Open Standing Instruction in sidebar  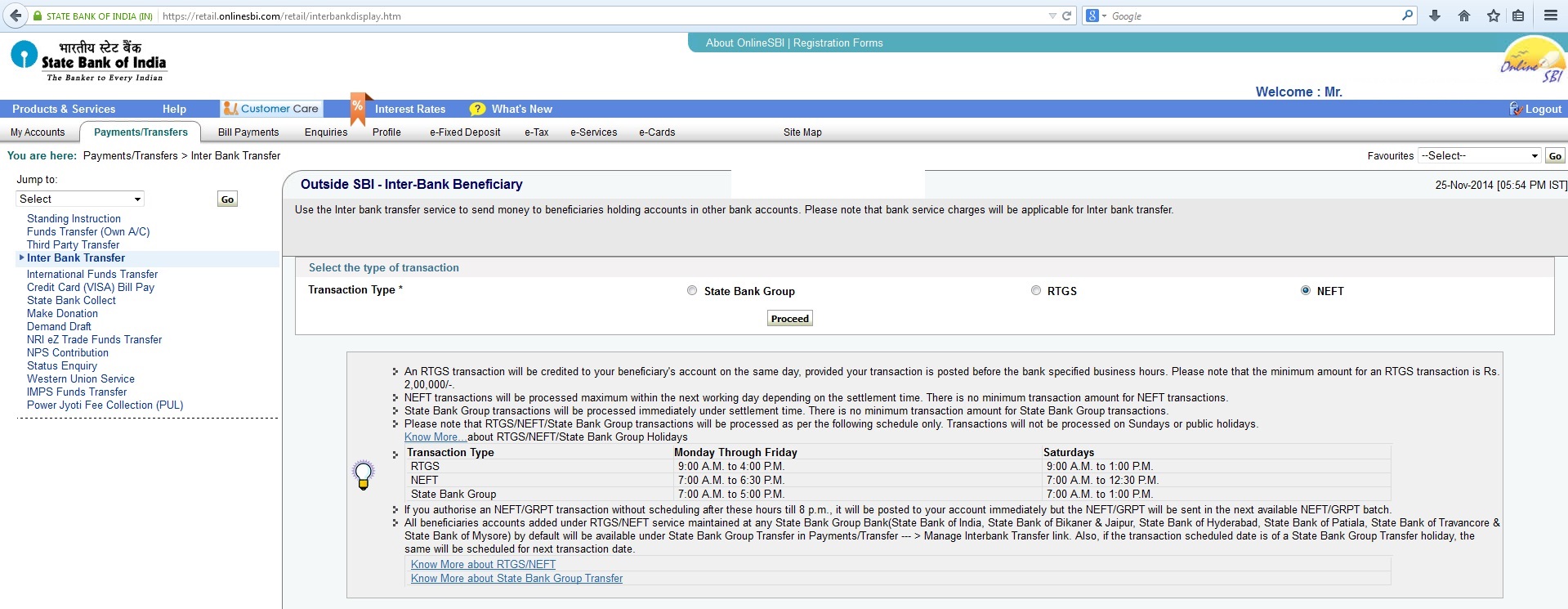pos(74,218)
